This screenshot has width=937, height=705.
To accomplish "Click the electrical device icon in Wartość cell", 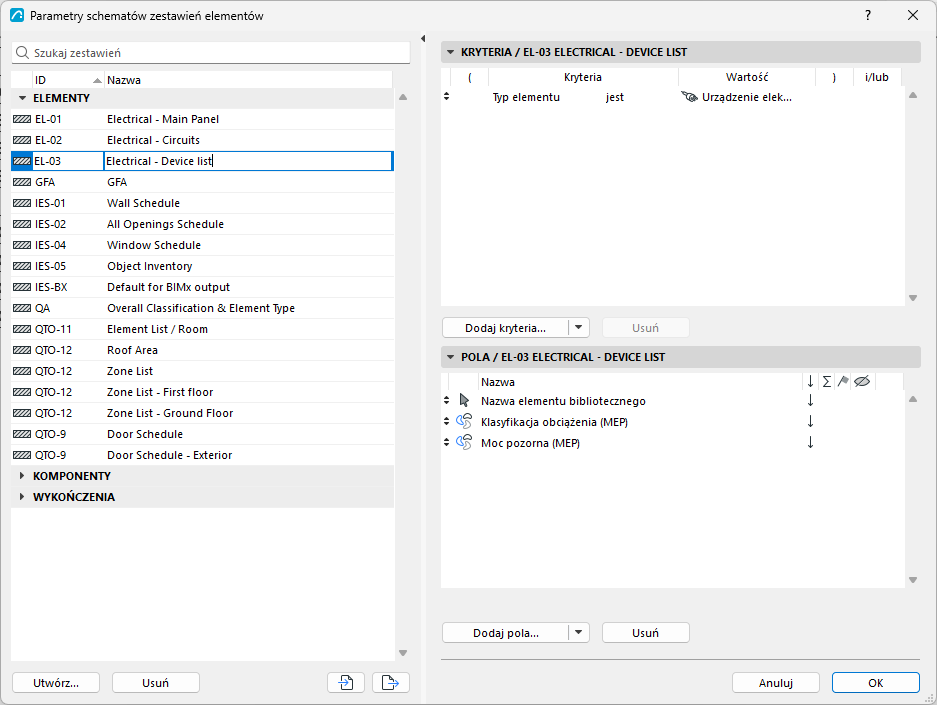I will point(689,97).
